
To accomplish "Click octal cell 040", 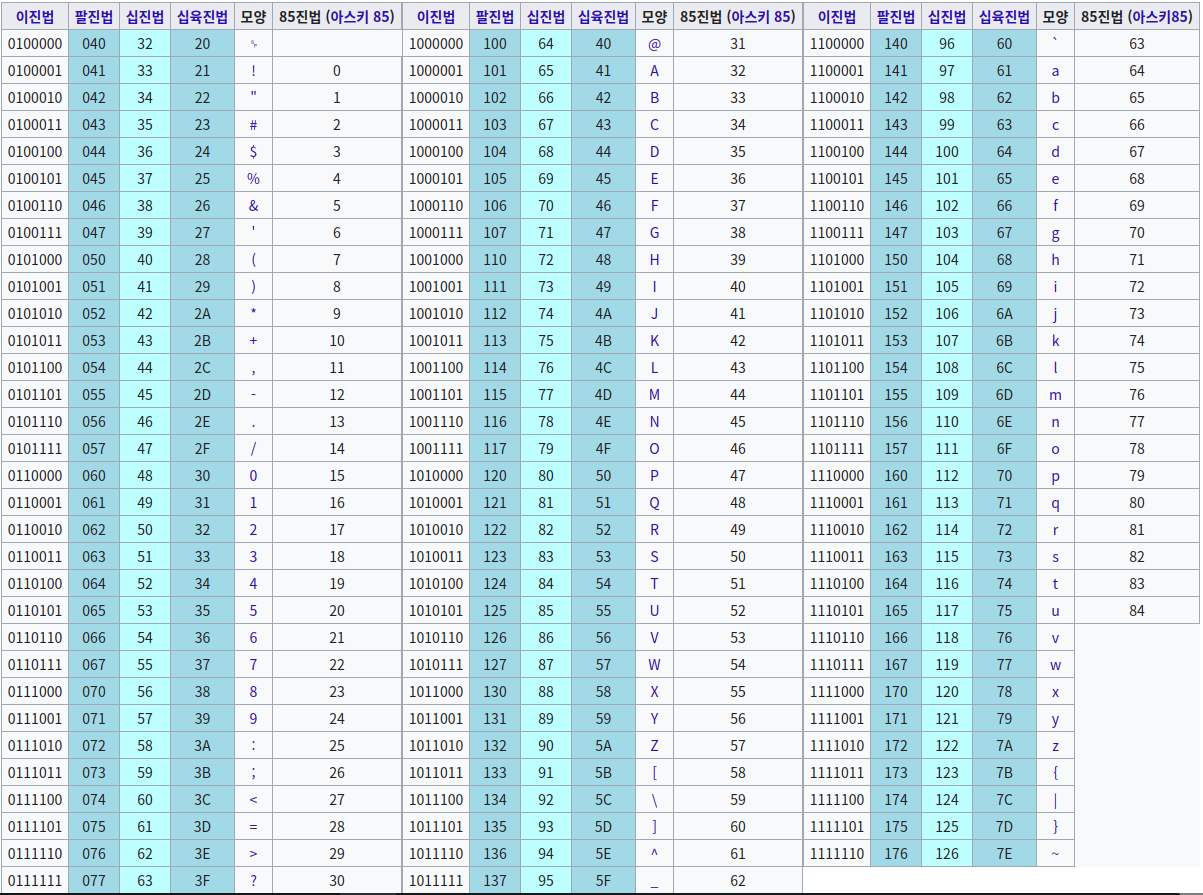I will 94,44.
